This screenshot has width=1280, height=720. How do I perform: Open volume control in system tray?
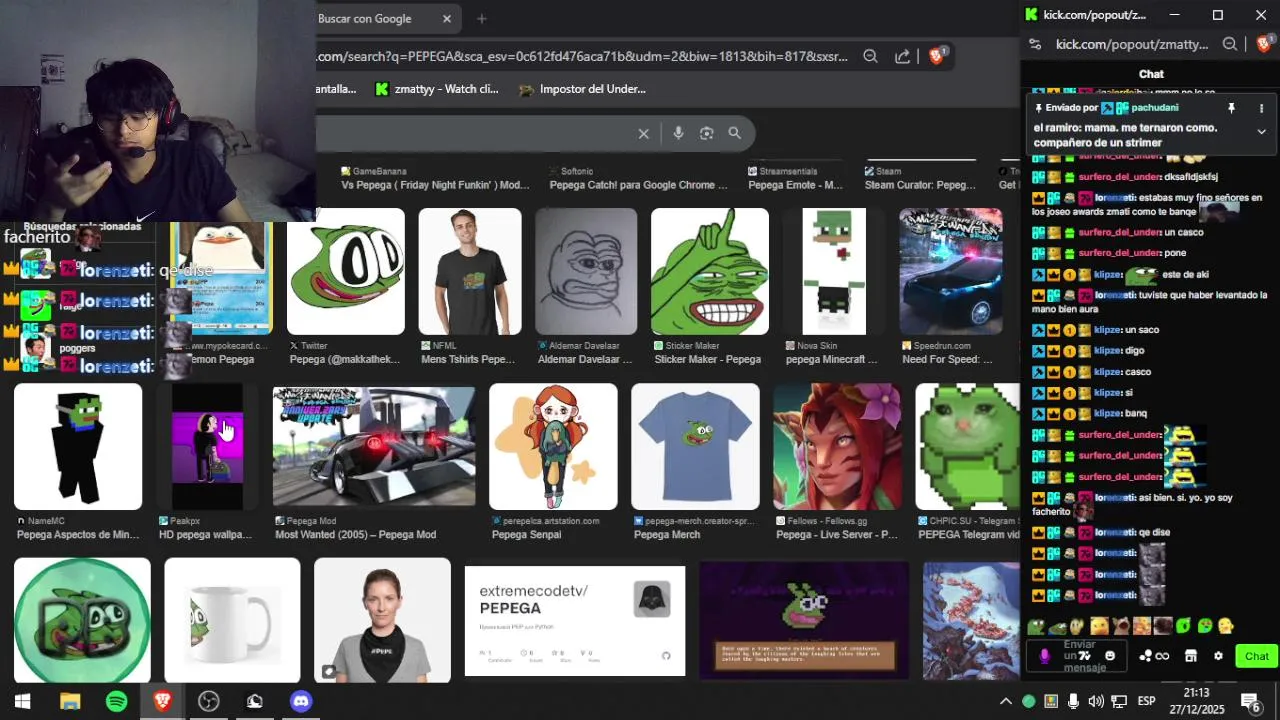[x=1096, y=701]
